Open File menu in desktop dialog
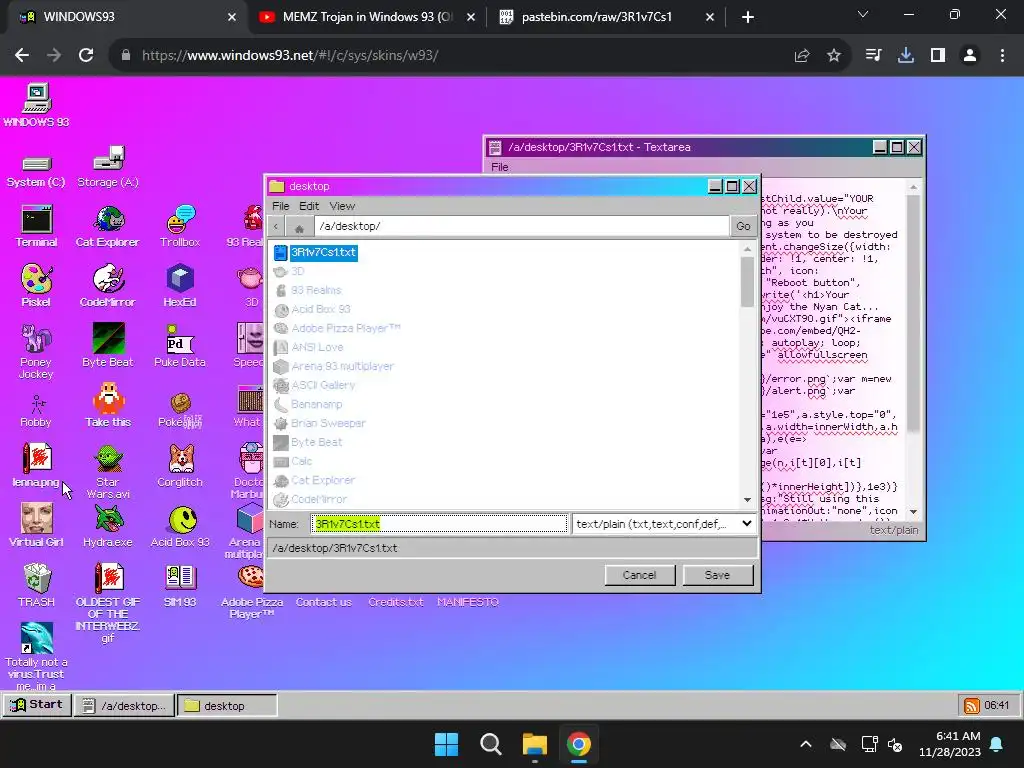This screenshot has height=768, width=1024. [x=281, y=206]
